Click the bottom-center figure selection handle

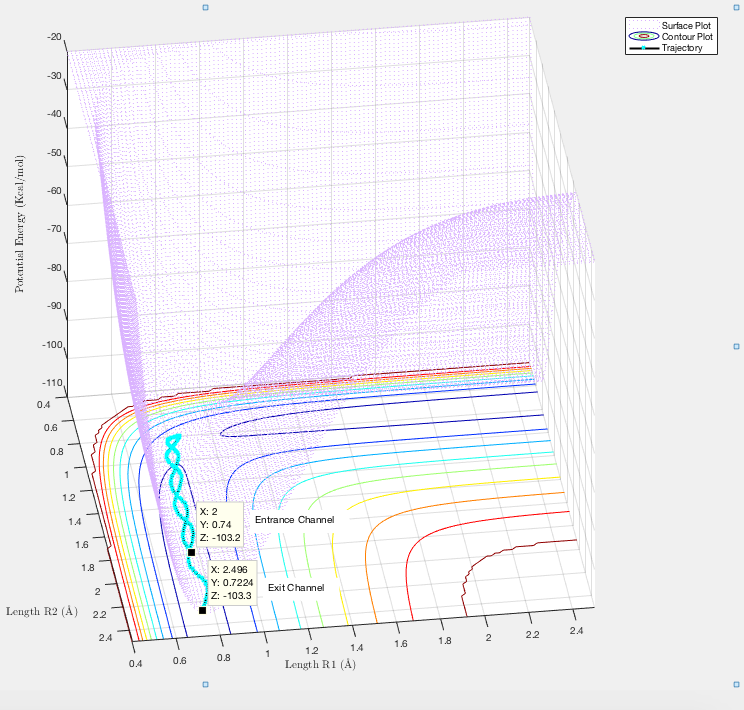click(x=206, y=685)
